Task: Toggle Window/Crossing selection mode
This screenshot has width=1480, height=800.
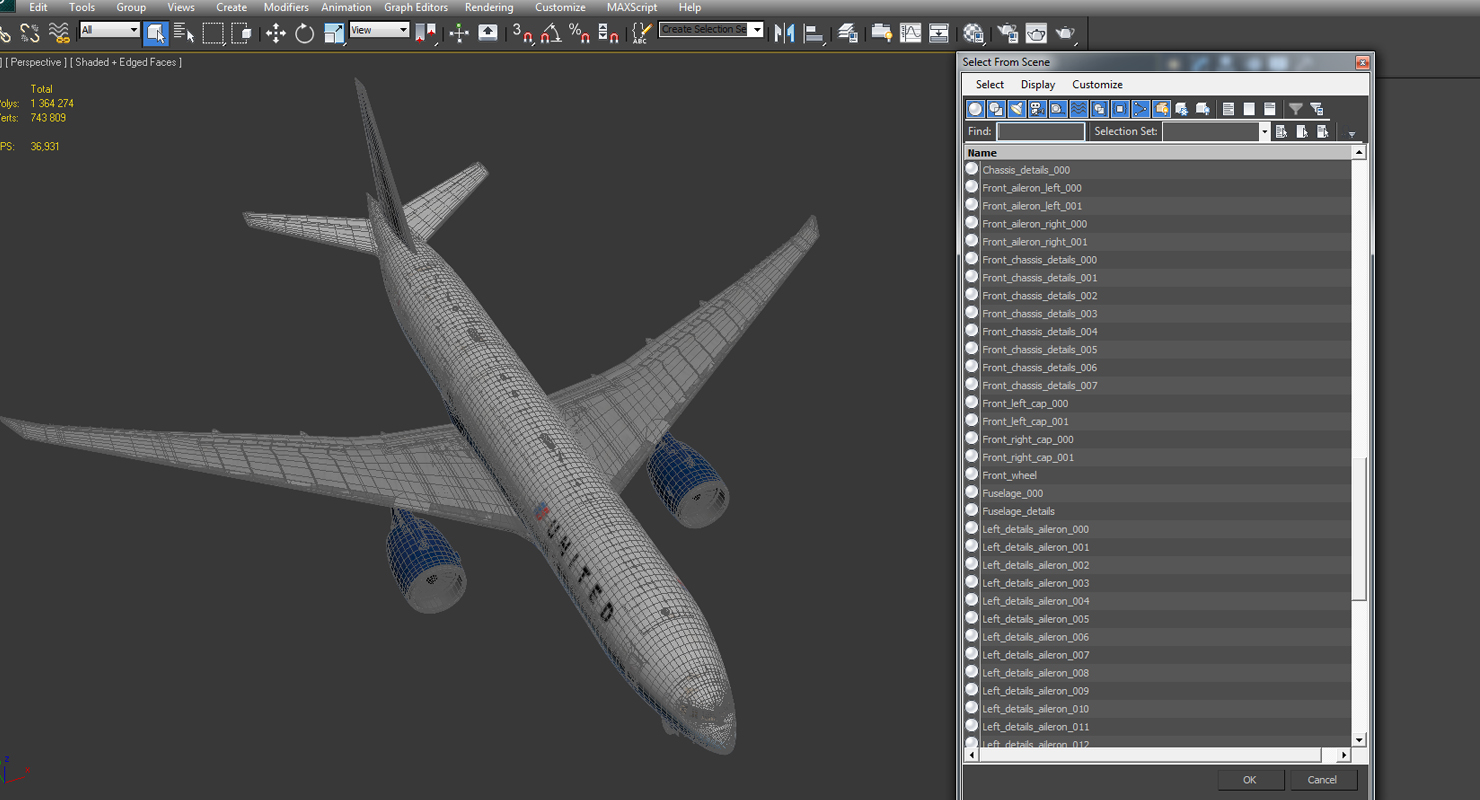Action: 242,33
